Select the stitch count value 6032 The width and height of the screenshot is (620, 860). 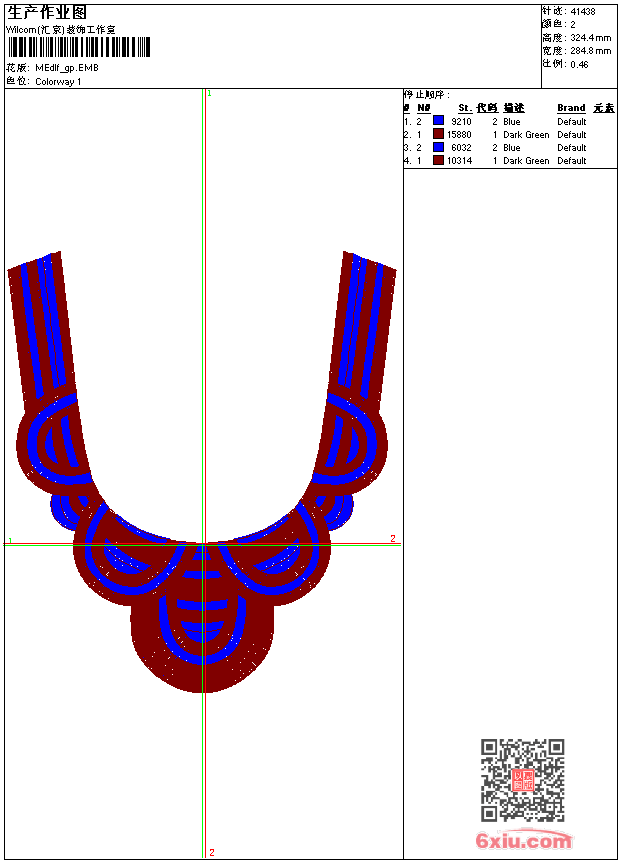click(x=461, y=148)
